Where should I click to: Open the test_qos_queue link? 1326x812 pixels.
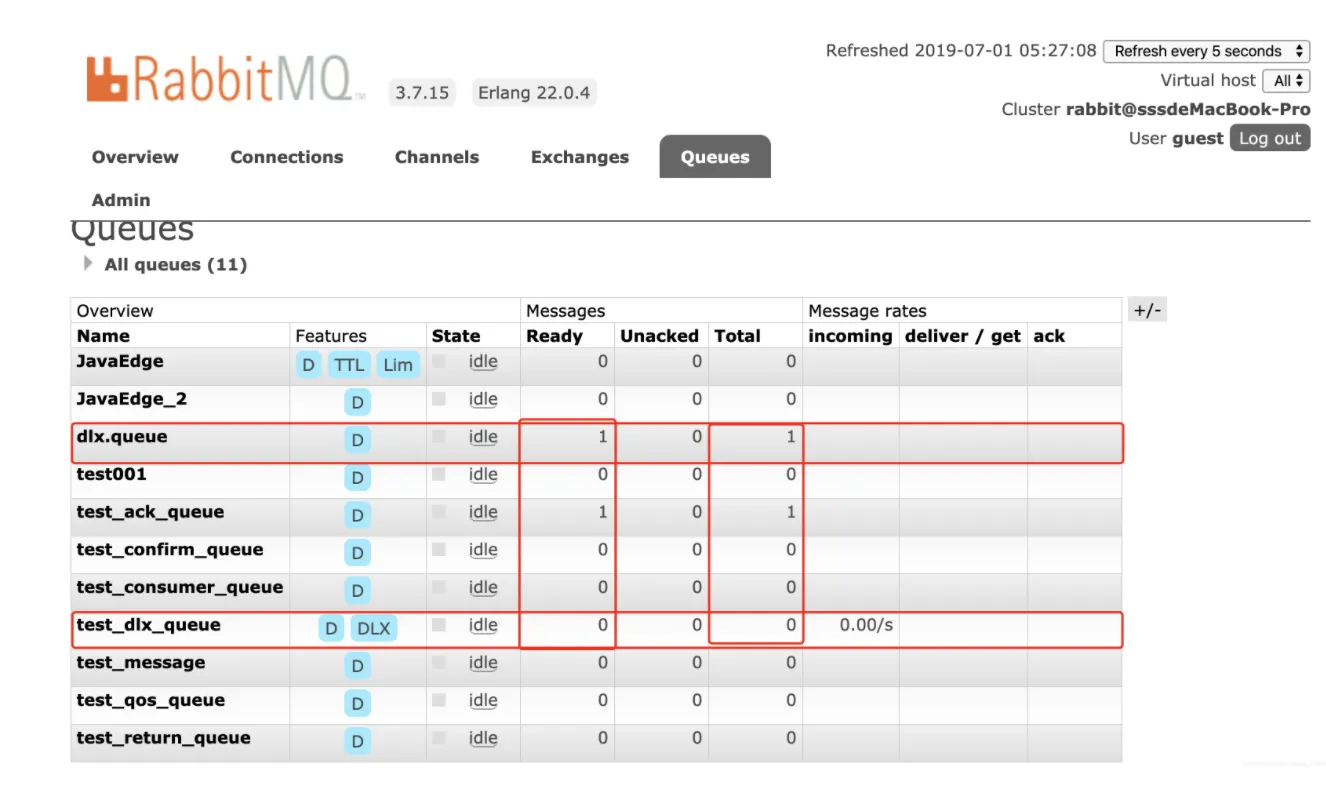click(x=150, y=700)
